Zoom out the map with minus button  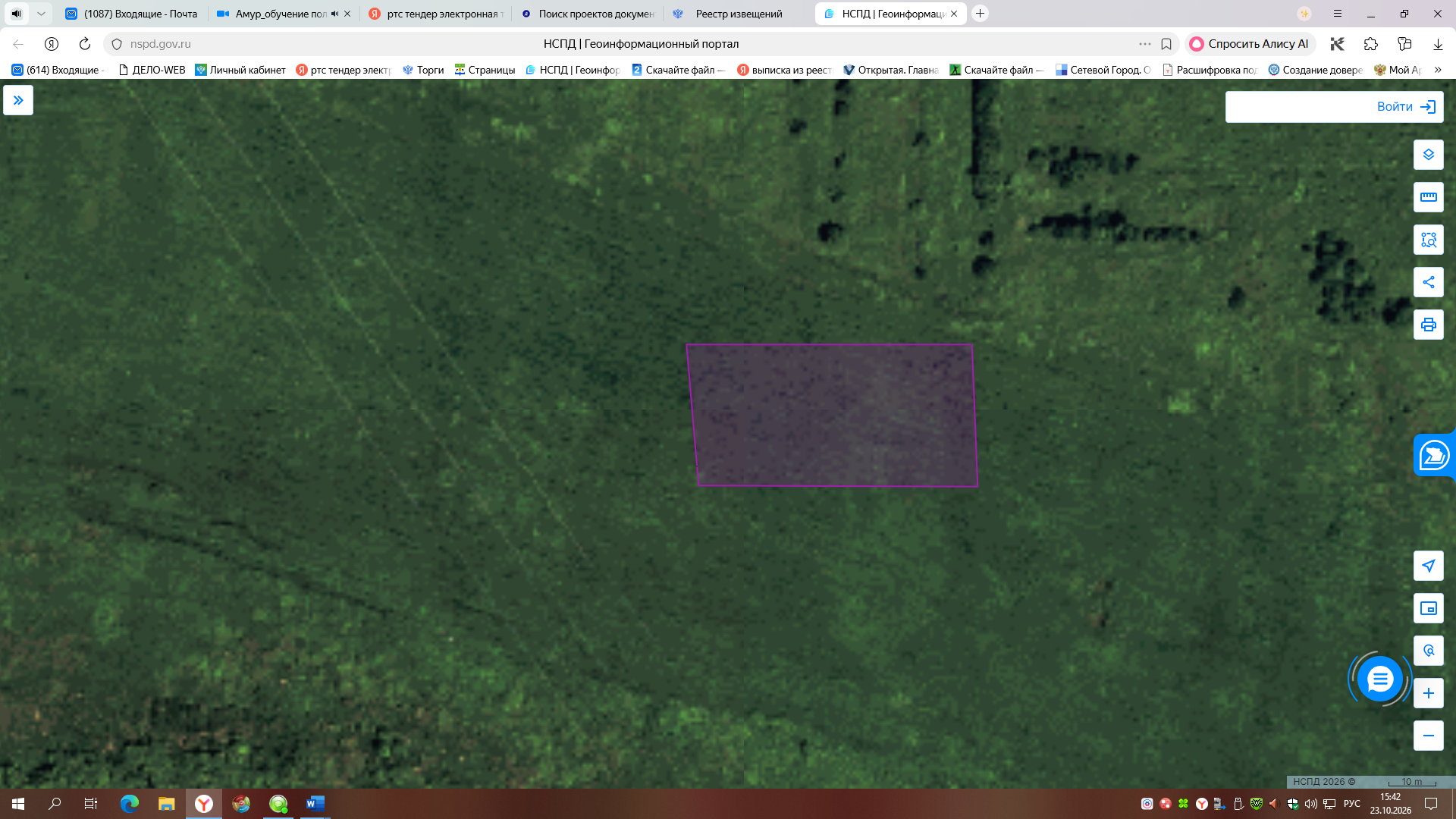coord(1428,736)
